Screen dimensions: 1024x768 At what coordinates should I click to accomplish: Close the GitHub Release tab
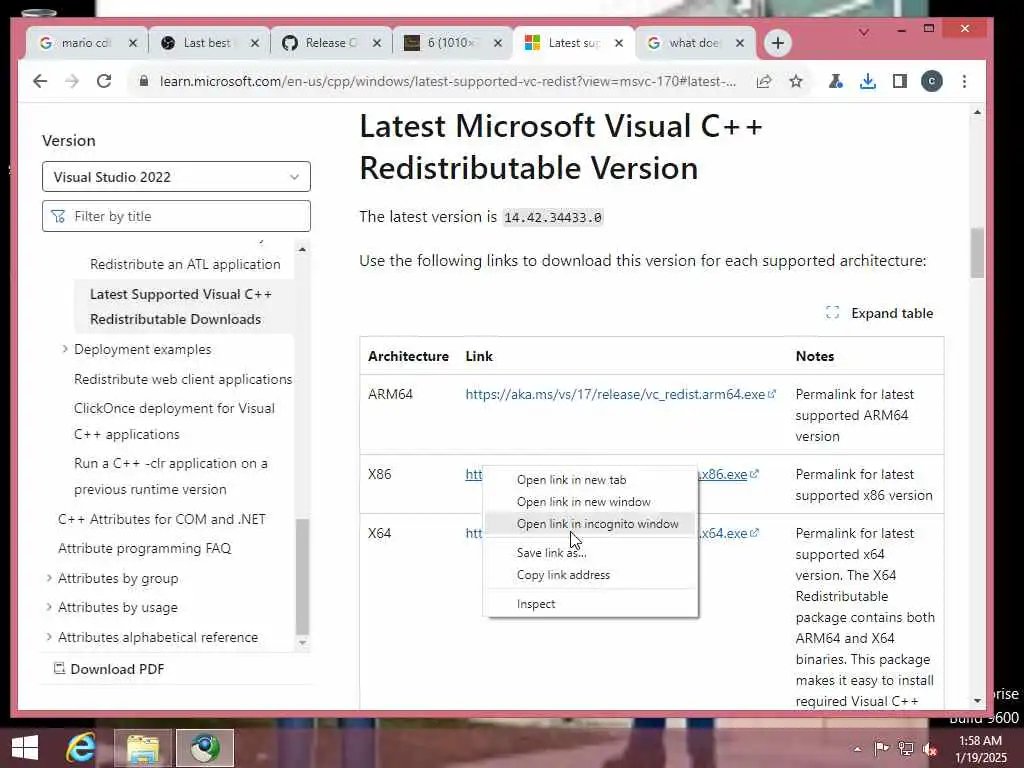[377, 43]
